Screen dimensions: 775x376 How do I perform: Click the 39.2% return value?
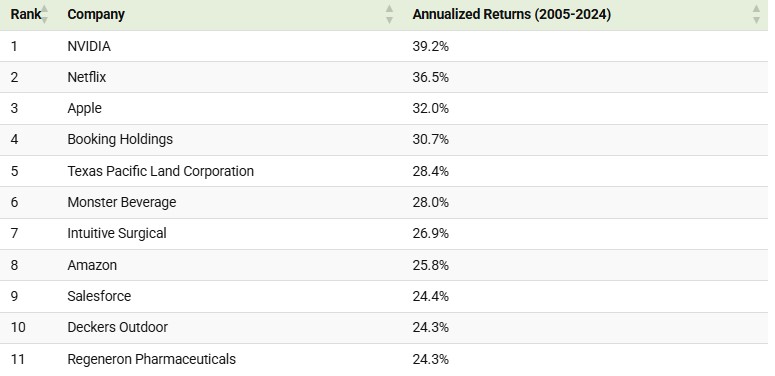coord(431,46)
